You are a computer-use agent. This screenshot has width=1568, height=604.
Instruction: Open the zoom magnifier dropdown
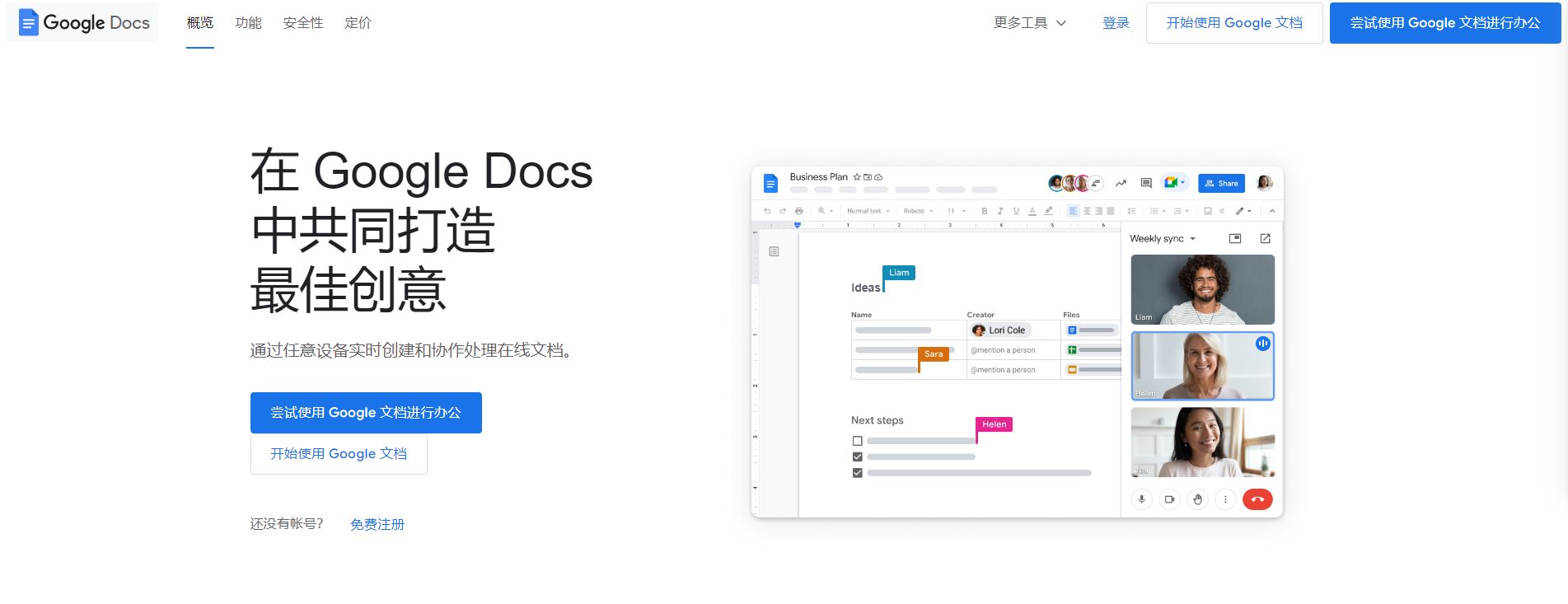point(826,211)
